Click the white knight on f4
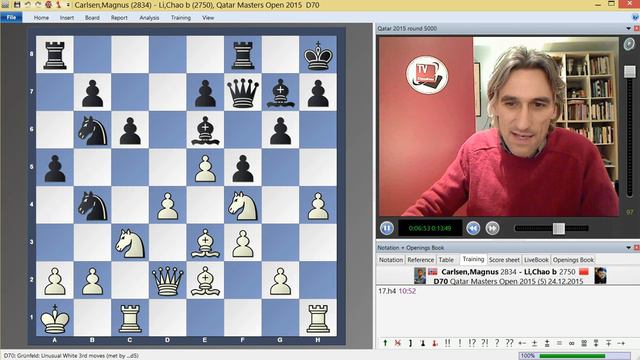Image resolution: width=640 pixels, height=360 pixels. (x=243, y=205)
